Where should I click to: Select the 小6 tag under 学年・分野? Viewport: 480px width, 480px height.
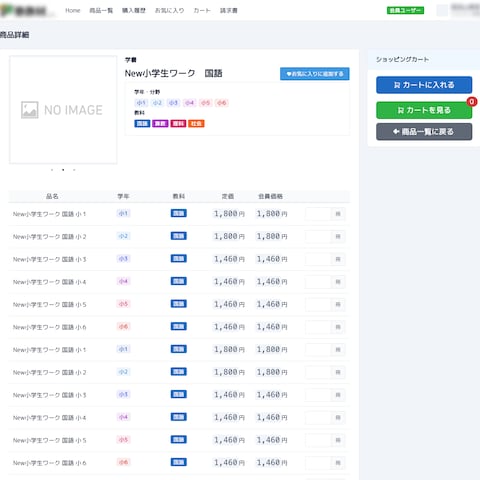pyautogui.click(x=222, y=103)
